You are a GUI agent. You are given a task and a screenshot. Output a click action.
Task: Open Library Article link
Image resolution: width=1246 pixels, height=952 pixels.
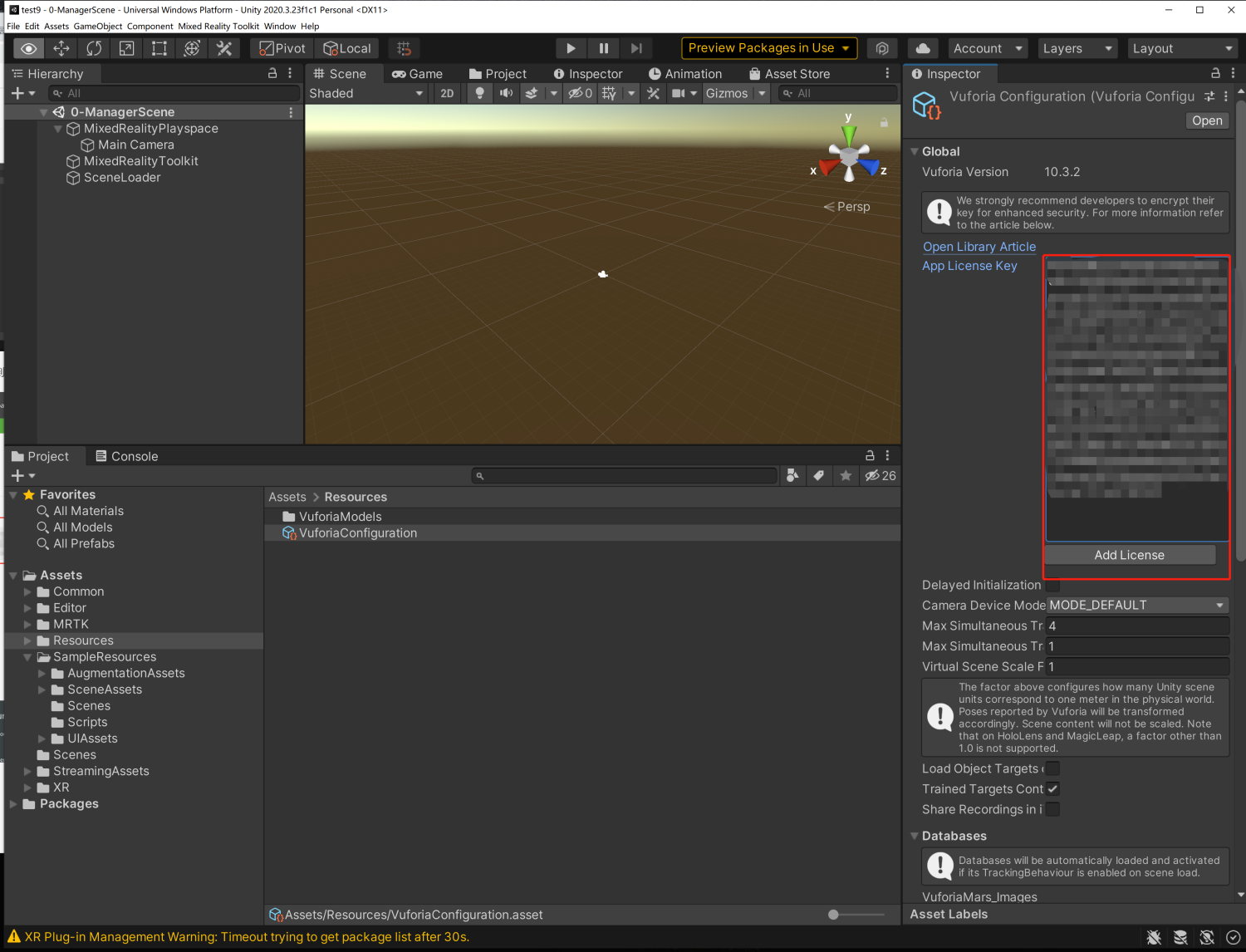click(x=979, y=247)
